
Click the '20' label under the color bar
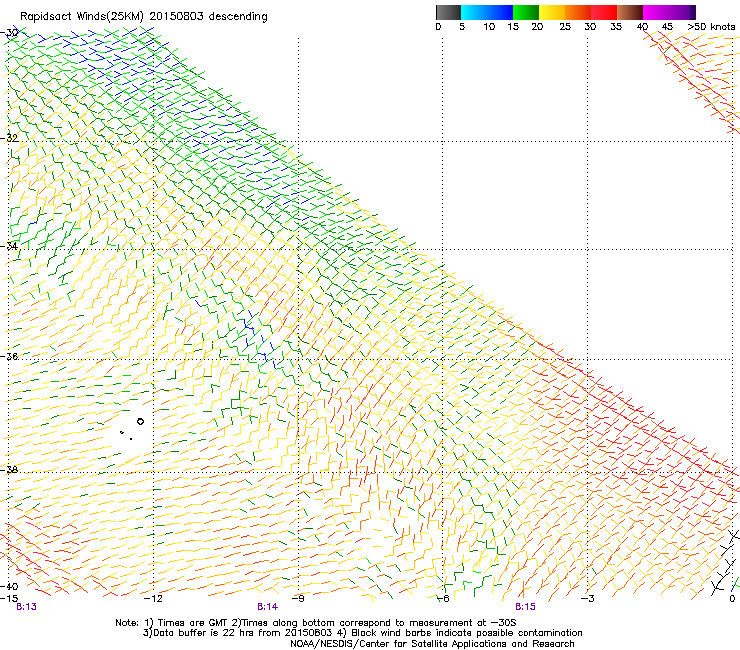[537, 27]
